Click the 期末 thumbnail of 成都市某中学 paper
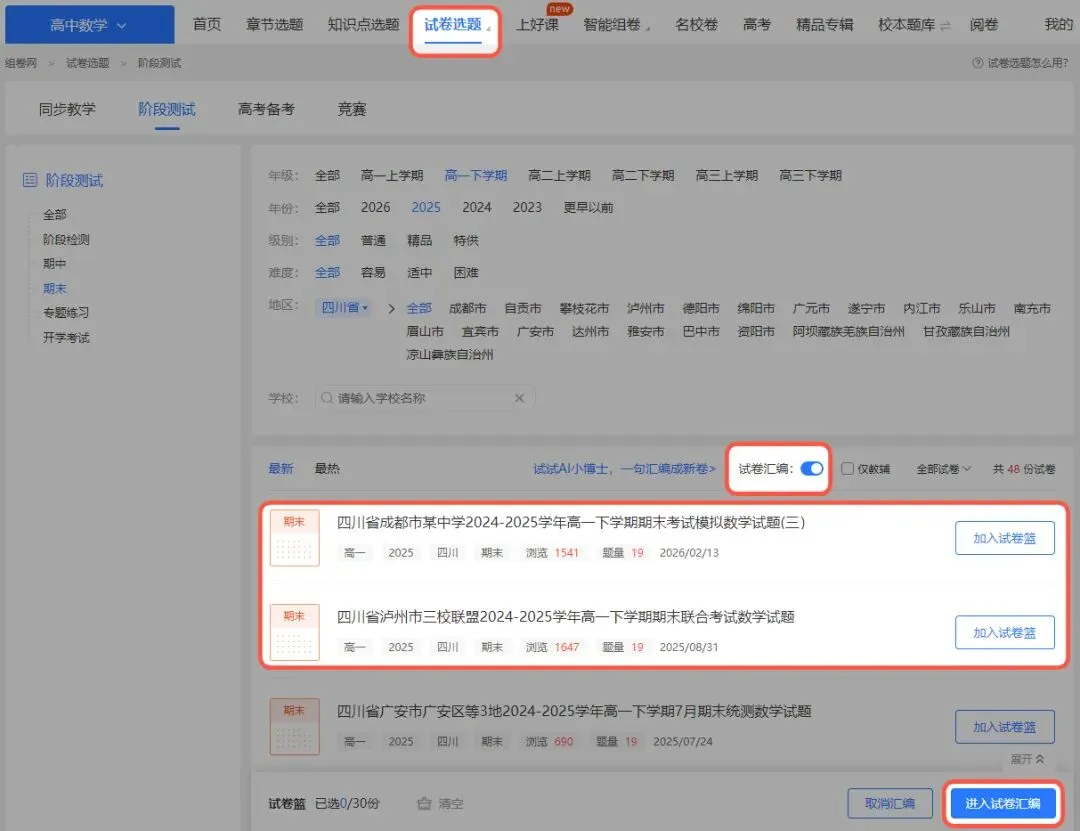Screen dimensions: 1080x831 [294, 537]
